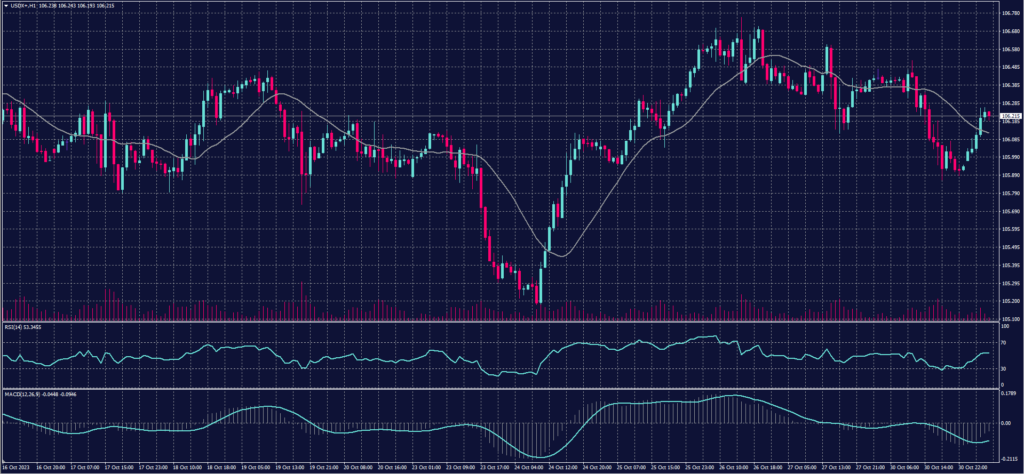The image size is (1024, 474).
Task: Click the triangle arrow before USDX symbol
Action: [x=6, y=6]
